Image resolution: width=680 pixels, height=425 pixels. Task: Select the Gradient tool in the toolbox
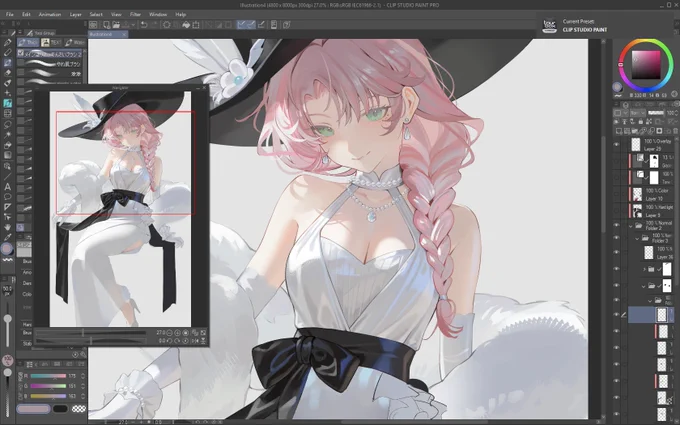7,155
